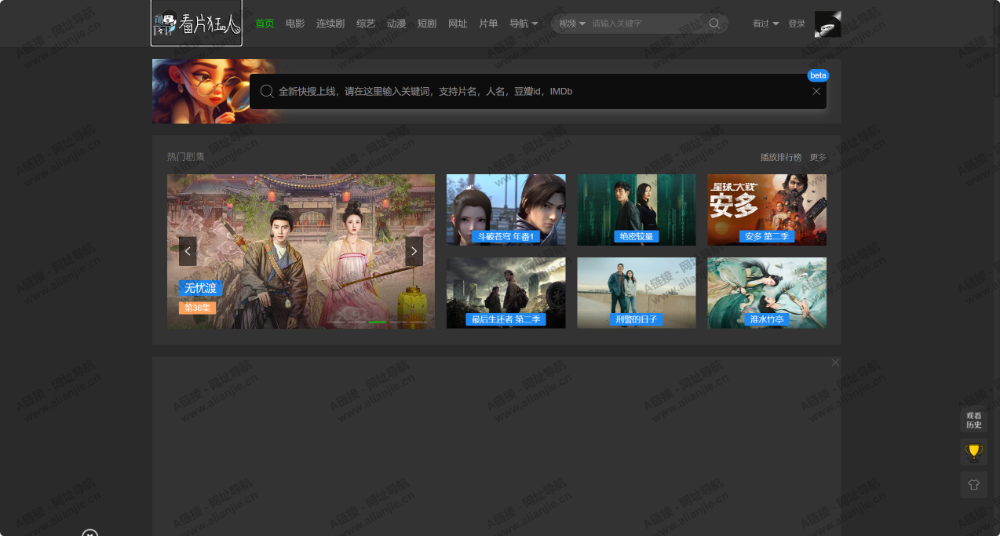Click the header search magnifier icon
Image resolution: width=1000 pixels, height=536 pixels.
(715, 24)
